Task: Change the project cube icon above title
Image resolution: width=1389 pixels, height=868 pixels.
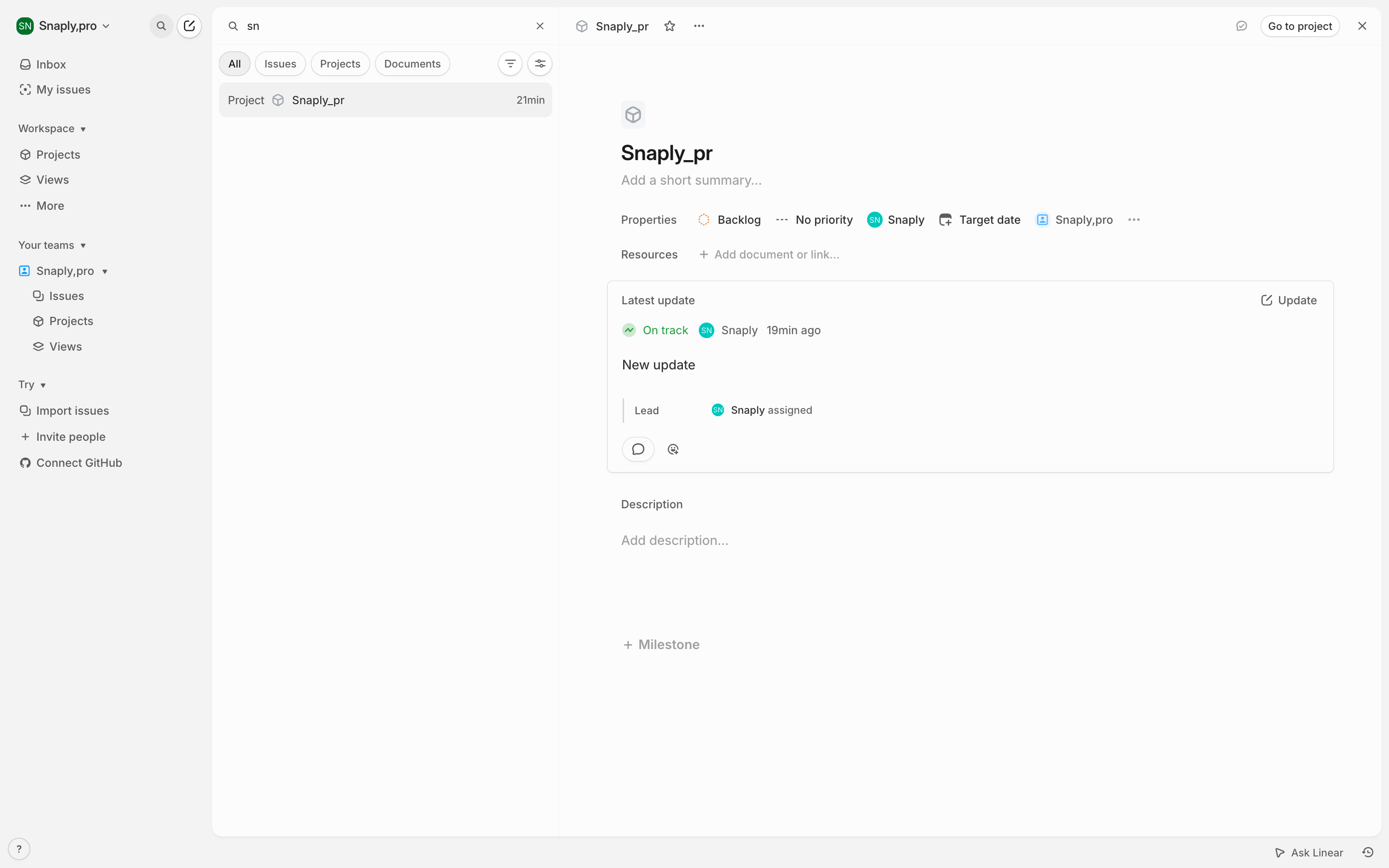Action: click(x=633, y=115)
